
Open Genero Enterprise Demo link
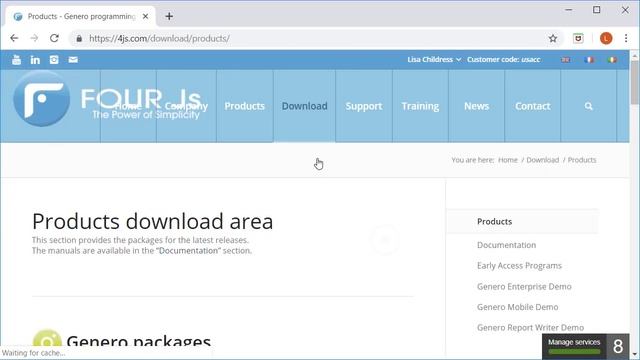point(524,287)
